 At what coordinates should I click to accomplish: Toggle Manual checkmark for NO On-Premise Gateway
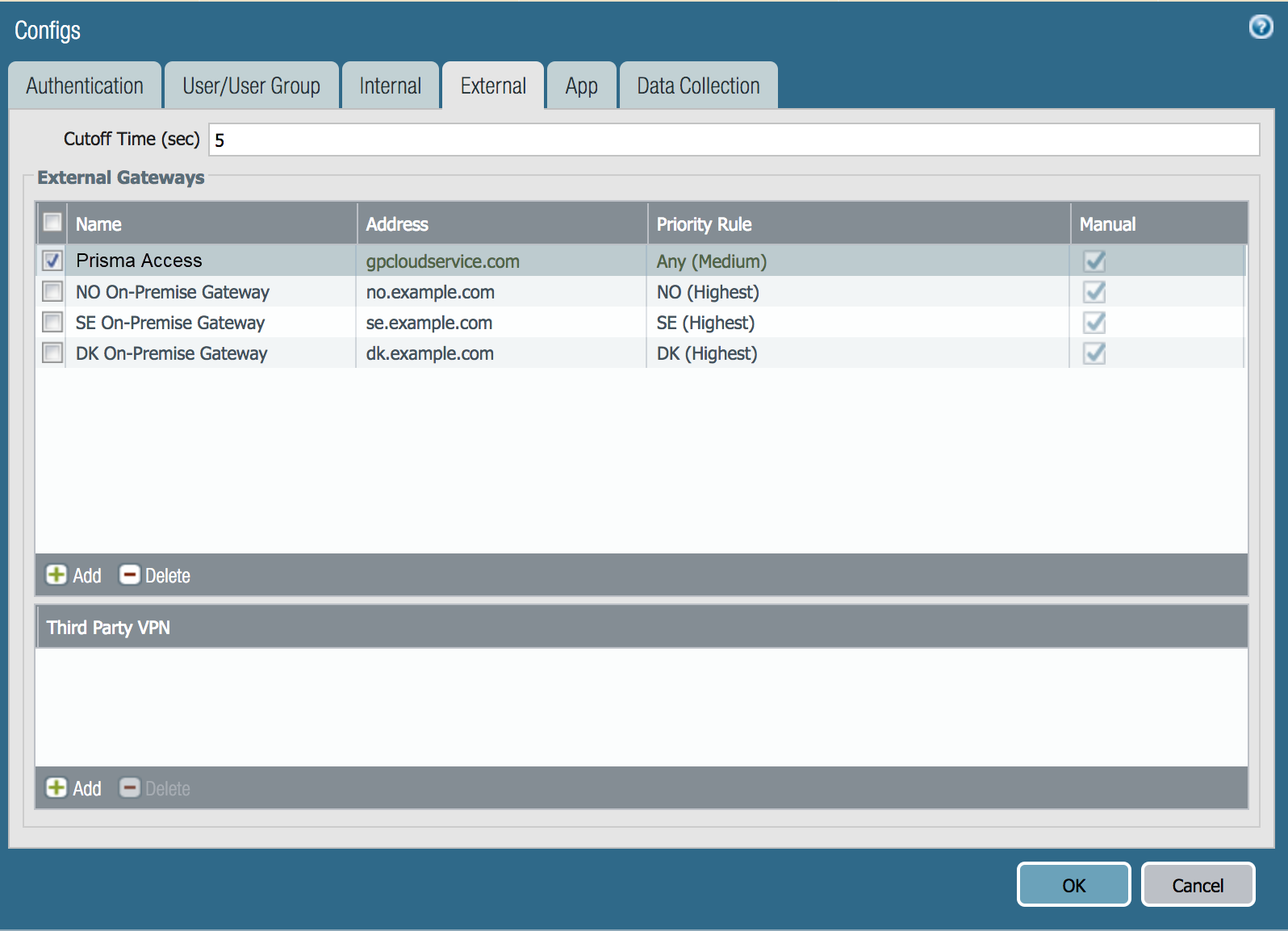coord(1094,291)
